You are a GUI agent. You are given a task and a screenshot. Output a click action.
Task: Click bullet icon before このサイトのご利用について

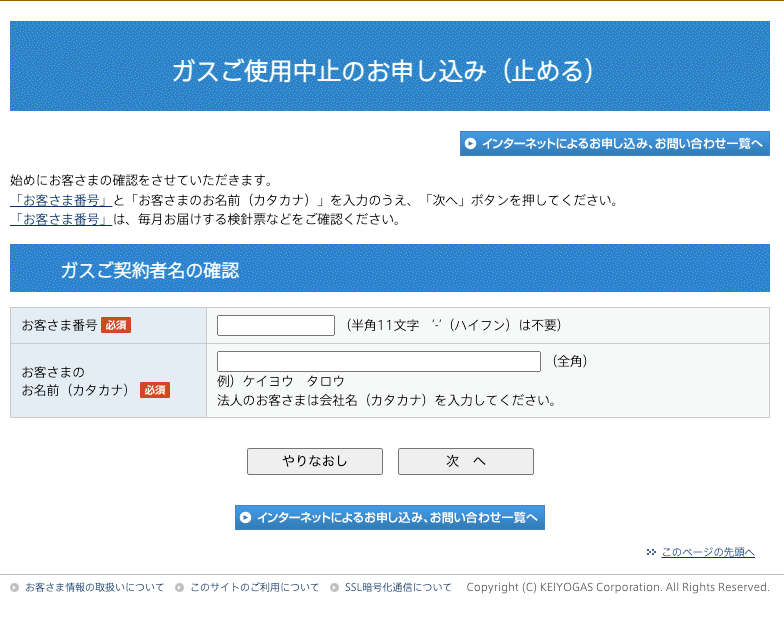click(180, 588)
